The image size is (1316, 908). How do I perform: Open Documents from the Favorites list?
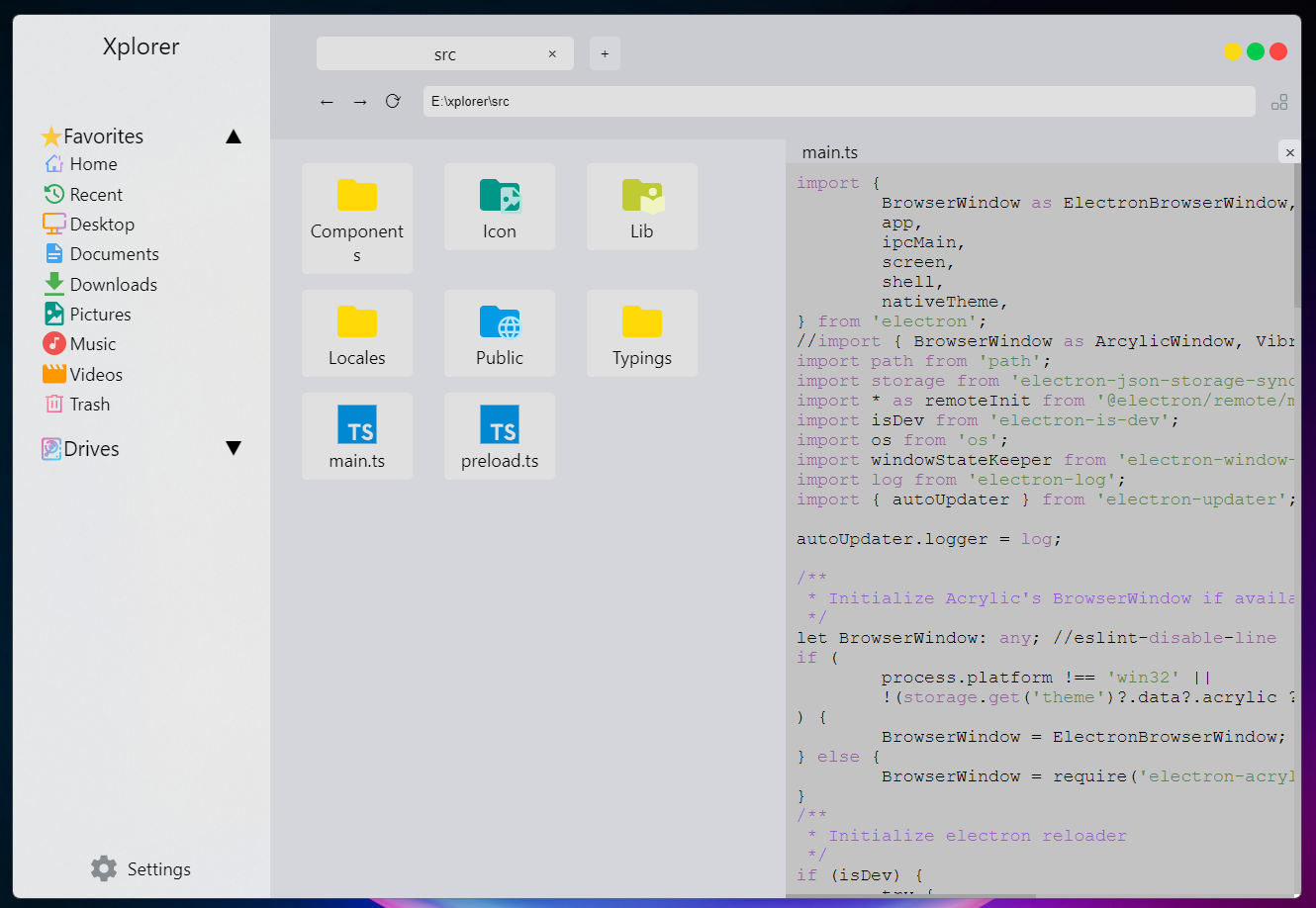(x=101, y=254)
